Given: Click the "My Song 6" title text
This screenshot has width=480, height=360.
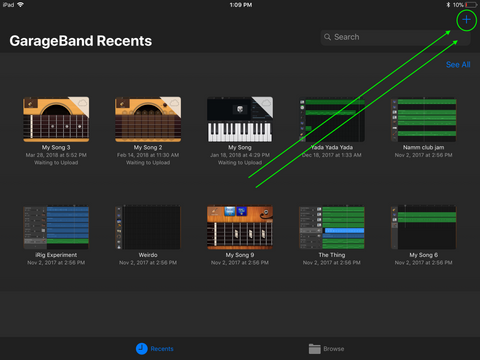Looking at the screenshot, I should [423, 255].
